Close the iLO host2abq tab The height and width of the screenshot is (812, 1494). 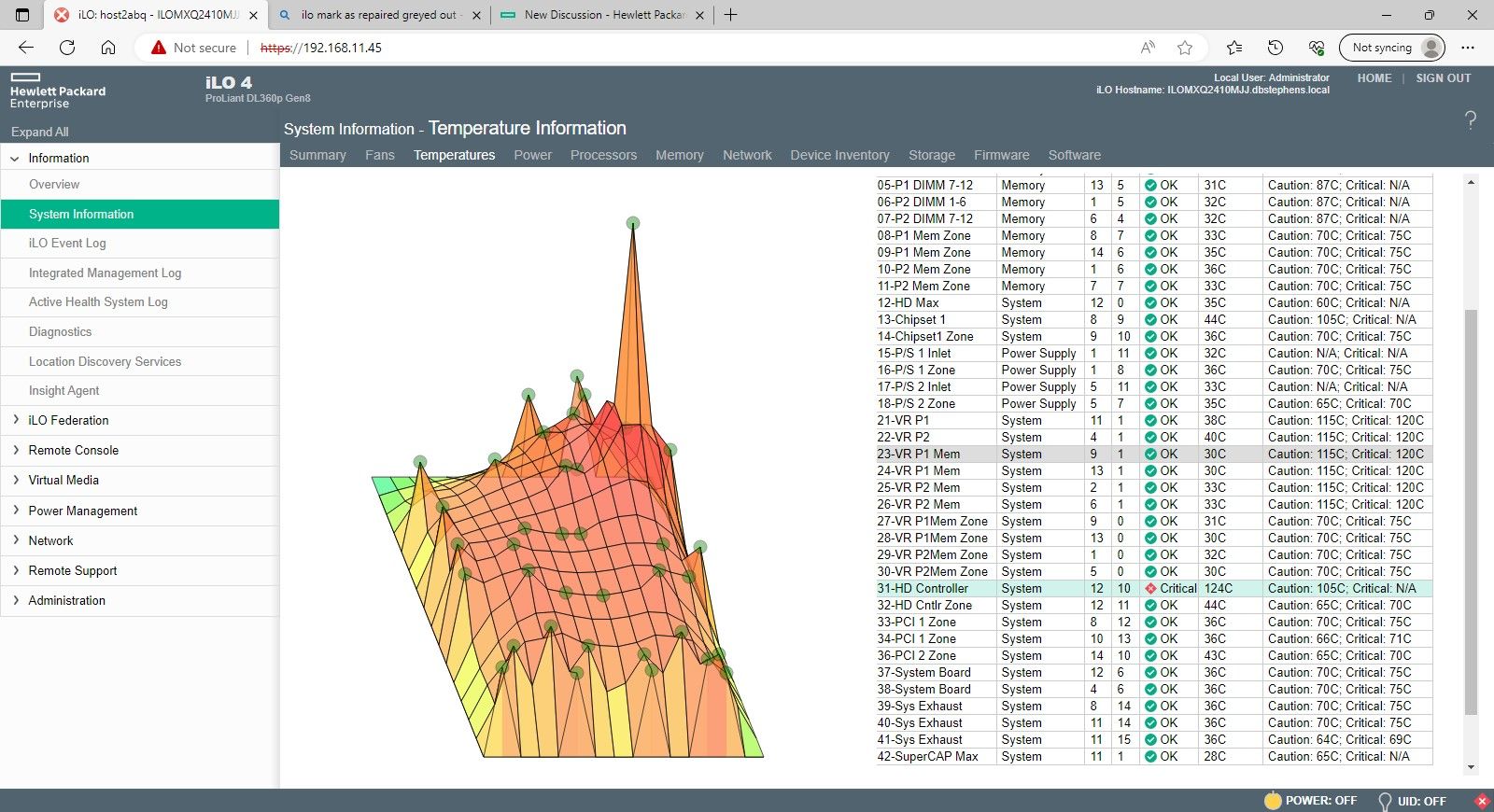(253, 15)
